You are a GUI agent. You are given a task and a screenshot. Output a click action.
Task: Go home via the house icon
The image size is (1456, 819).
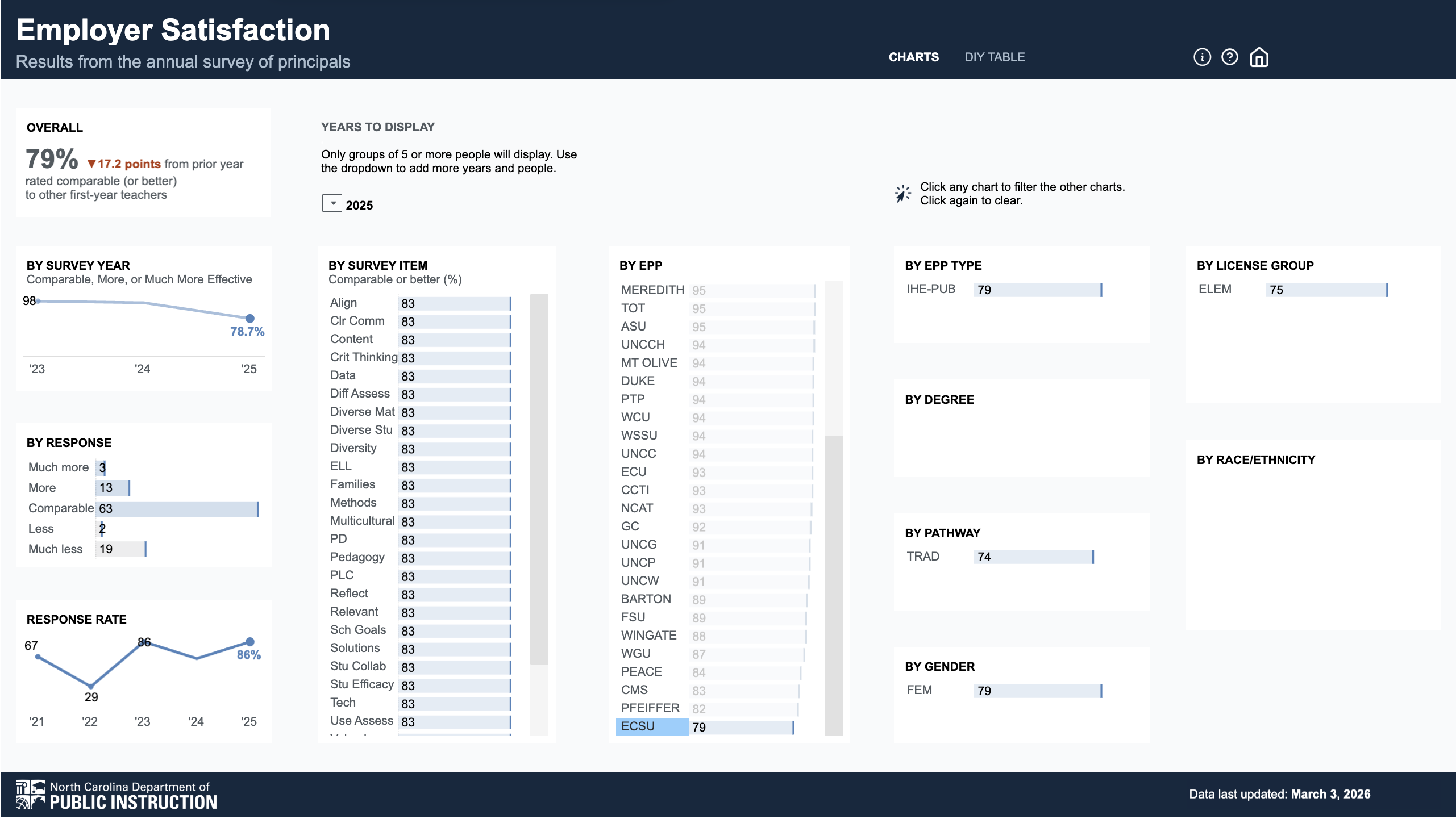point(1259,57)
